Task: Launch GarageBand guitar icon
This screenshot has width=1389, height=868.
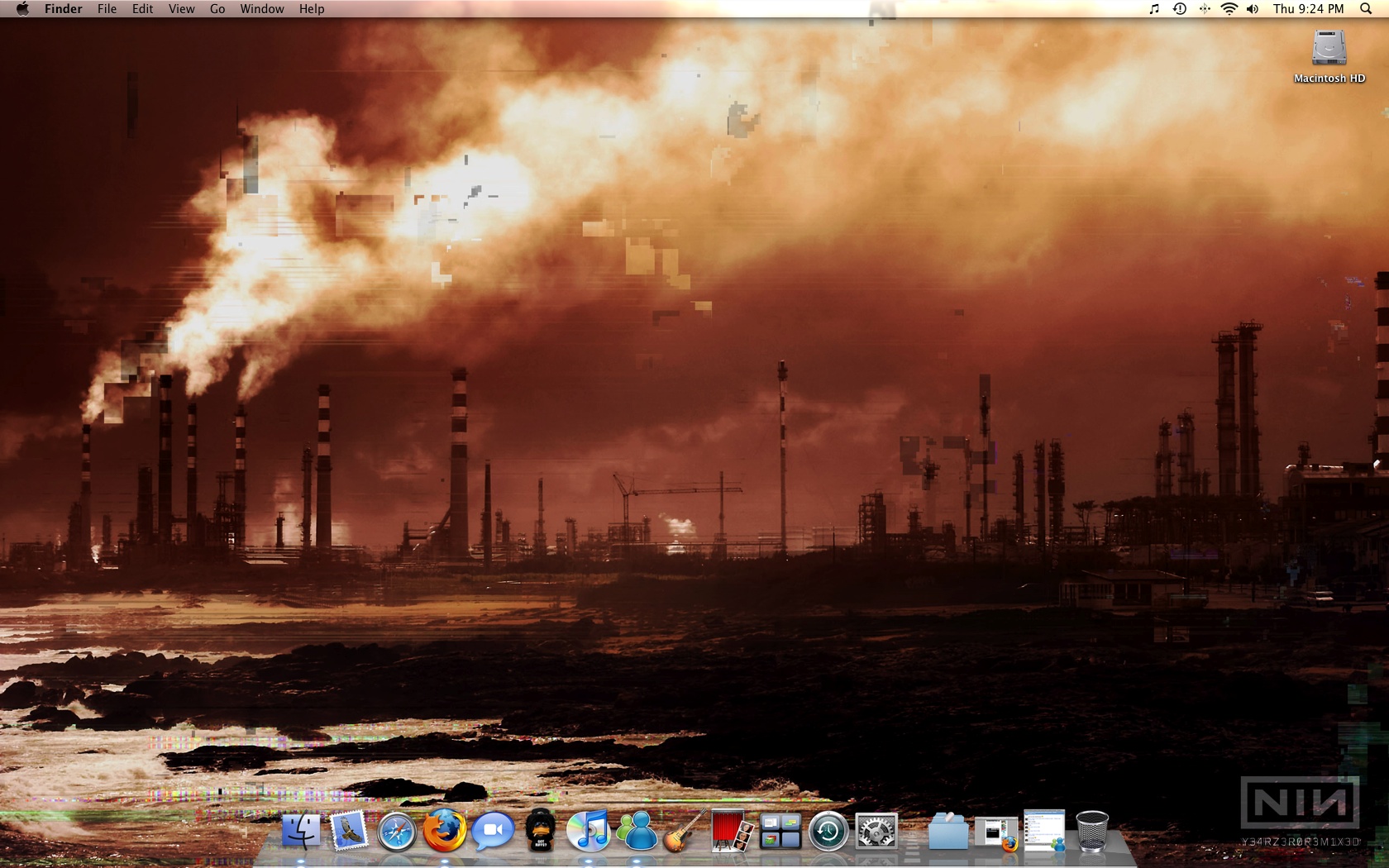Action: click(x=684, y=831)
